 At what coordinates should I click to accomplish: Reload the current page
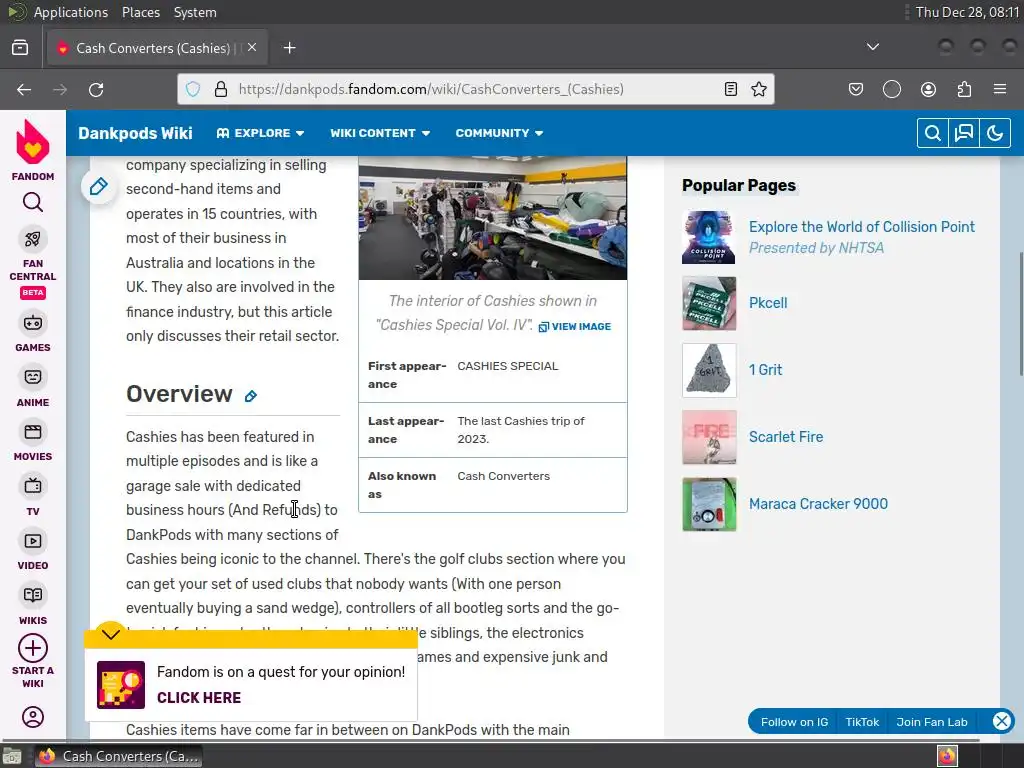(96, 89)
